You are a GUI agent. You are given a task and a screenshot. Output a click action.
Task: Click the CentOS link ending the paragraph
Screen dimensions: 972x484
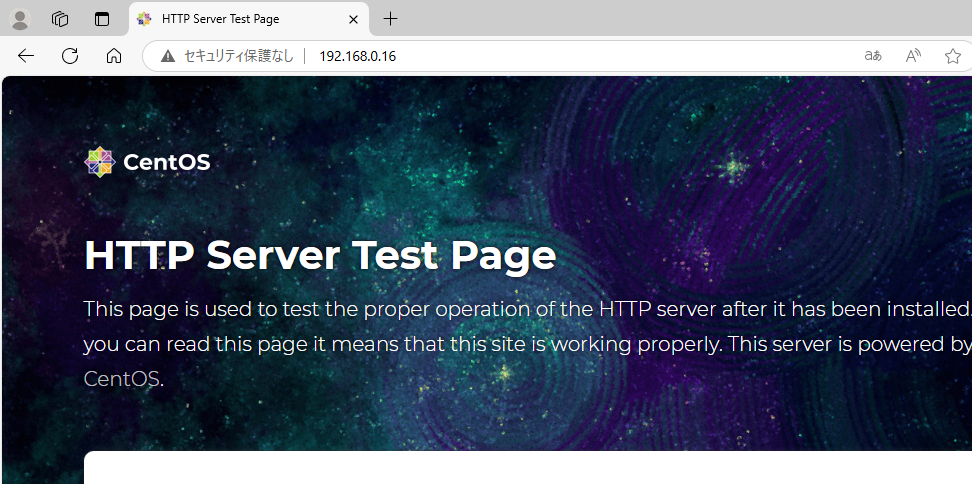[x=122, y=379]
